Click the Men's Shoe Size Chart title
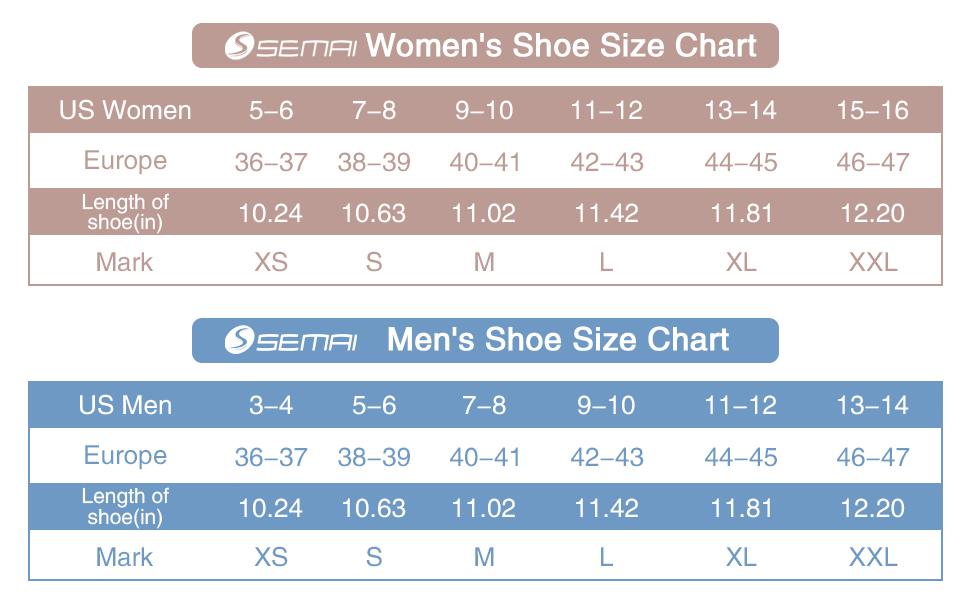The width and height of the screenshot is (970, 600). (x=558, y=340)
